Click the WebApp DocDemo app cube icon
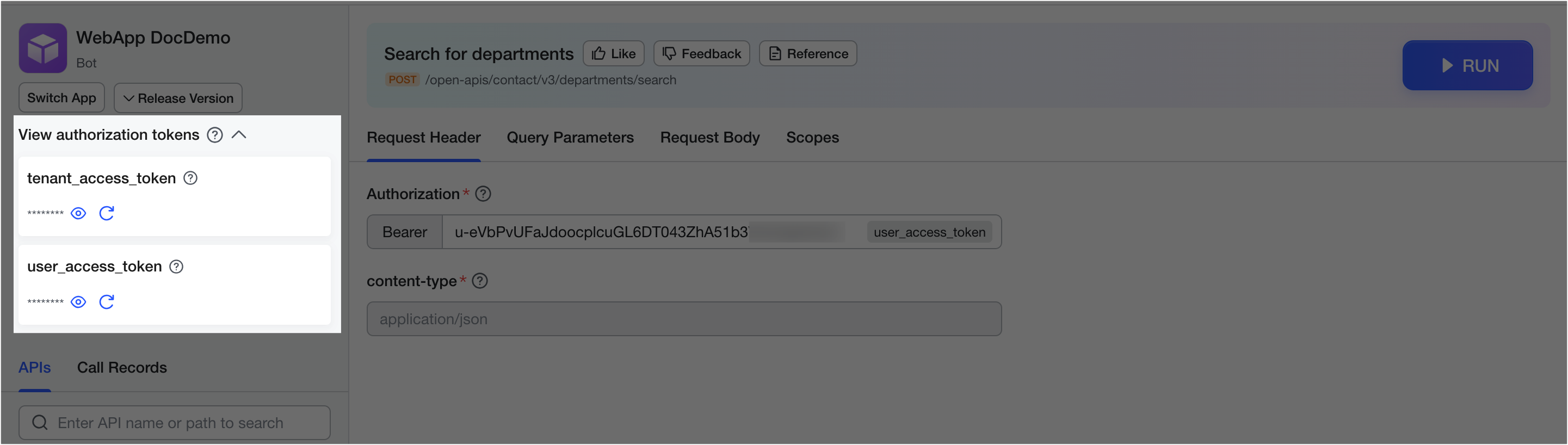1568x445 pixels. pyautogui.click(x=42, y=48)
